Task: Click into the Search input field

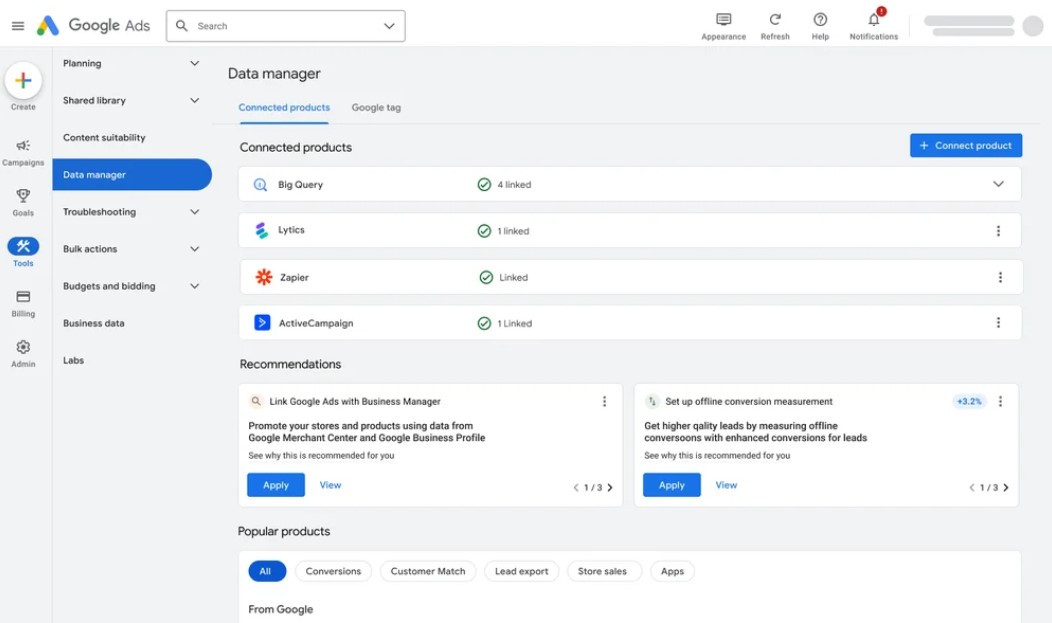Action: 286,26
